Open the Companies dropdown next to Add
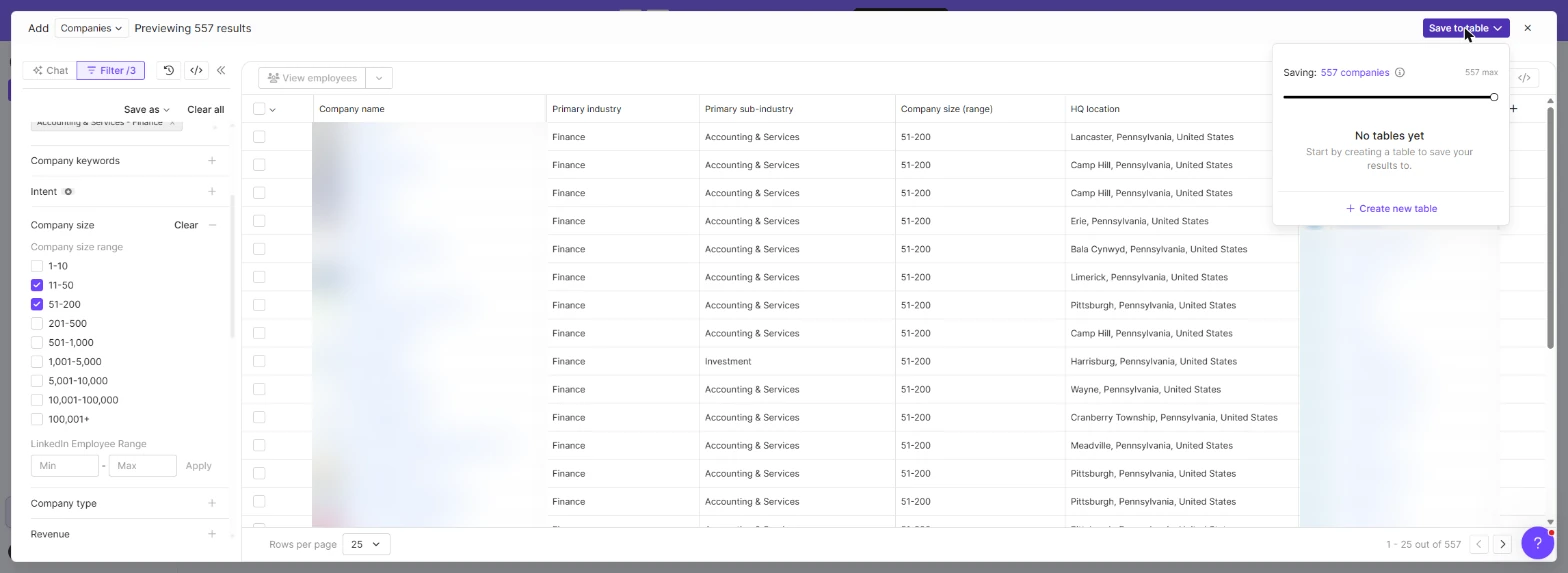This screenshot has height=573, width=1568. pyautogui.click(x=91, y=28)
